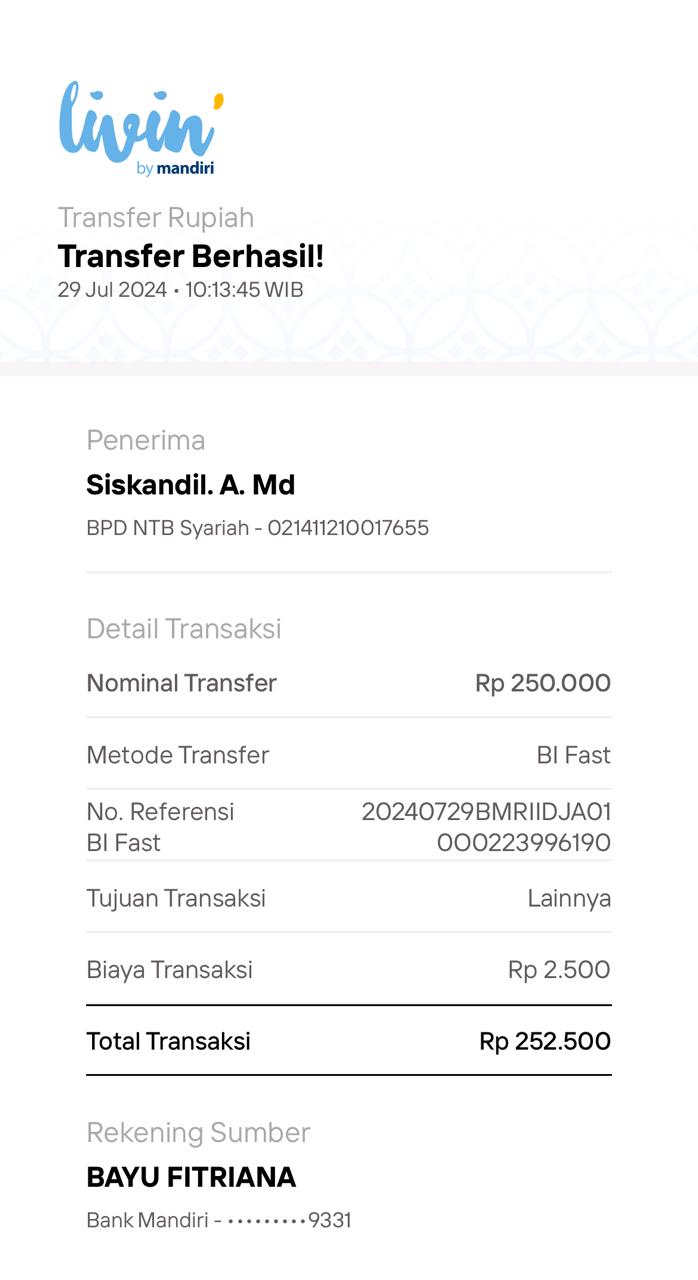The width and height of the screenshot is (698, 1280).
Task: Click the "Nominal Transfer" row label
Action: coord(181,683)
